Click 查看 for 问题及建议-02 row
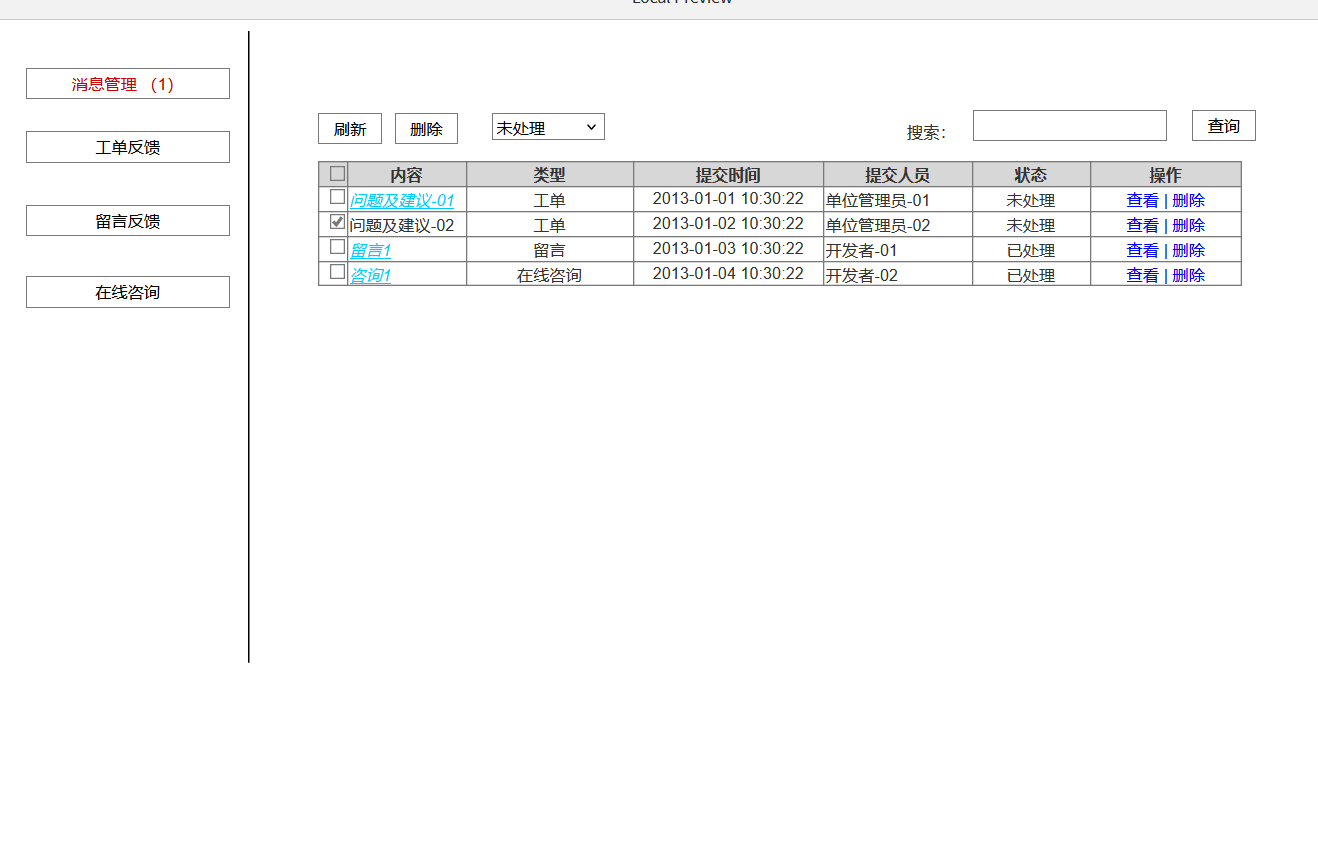 click(x=1142, y=225)
